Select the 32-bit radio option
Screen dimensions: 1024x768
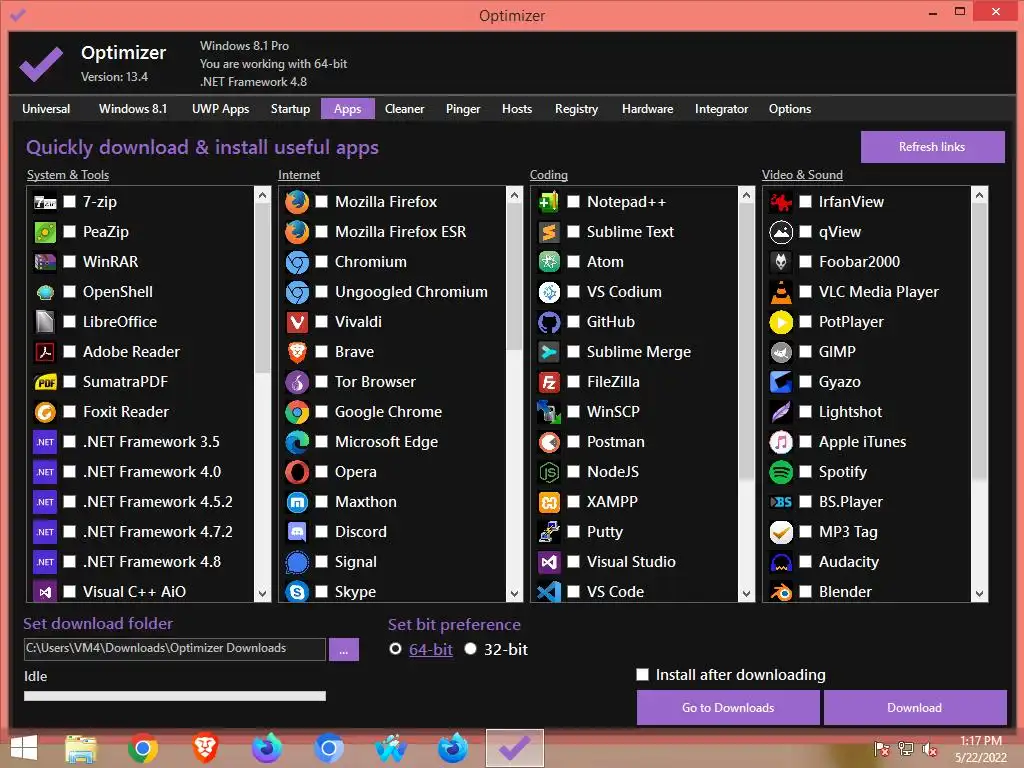pos(470,649)
